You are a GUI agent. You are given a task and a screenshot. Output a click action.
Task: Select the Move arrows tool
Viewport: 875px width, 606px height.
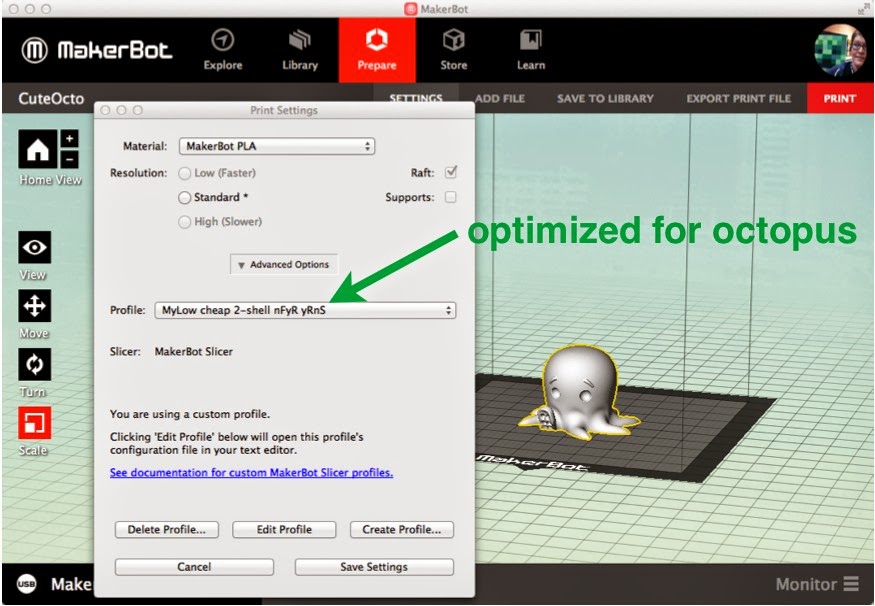[35, 306]
